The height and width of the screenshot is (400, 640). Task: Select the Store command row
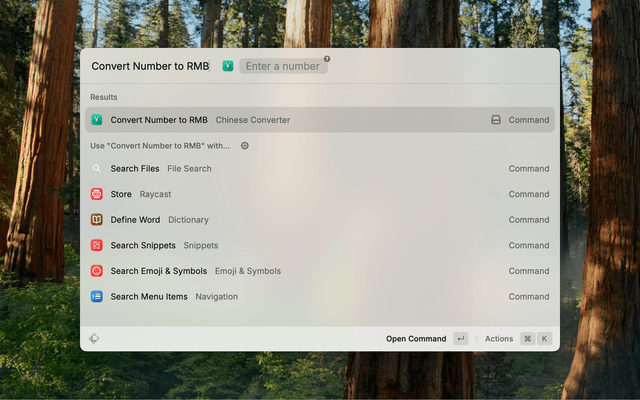tap(320, 194)
